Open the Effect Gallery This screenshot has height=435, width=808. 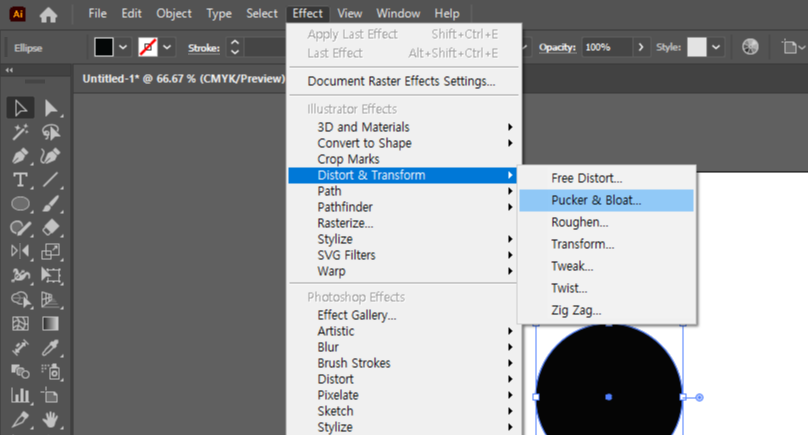[402, 315]
